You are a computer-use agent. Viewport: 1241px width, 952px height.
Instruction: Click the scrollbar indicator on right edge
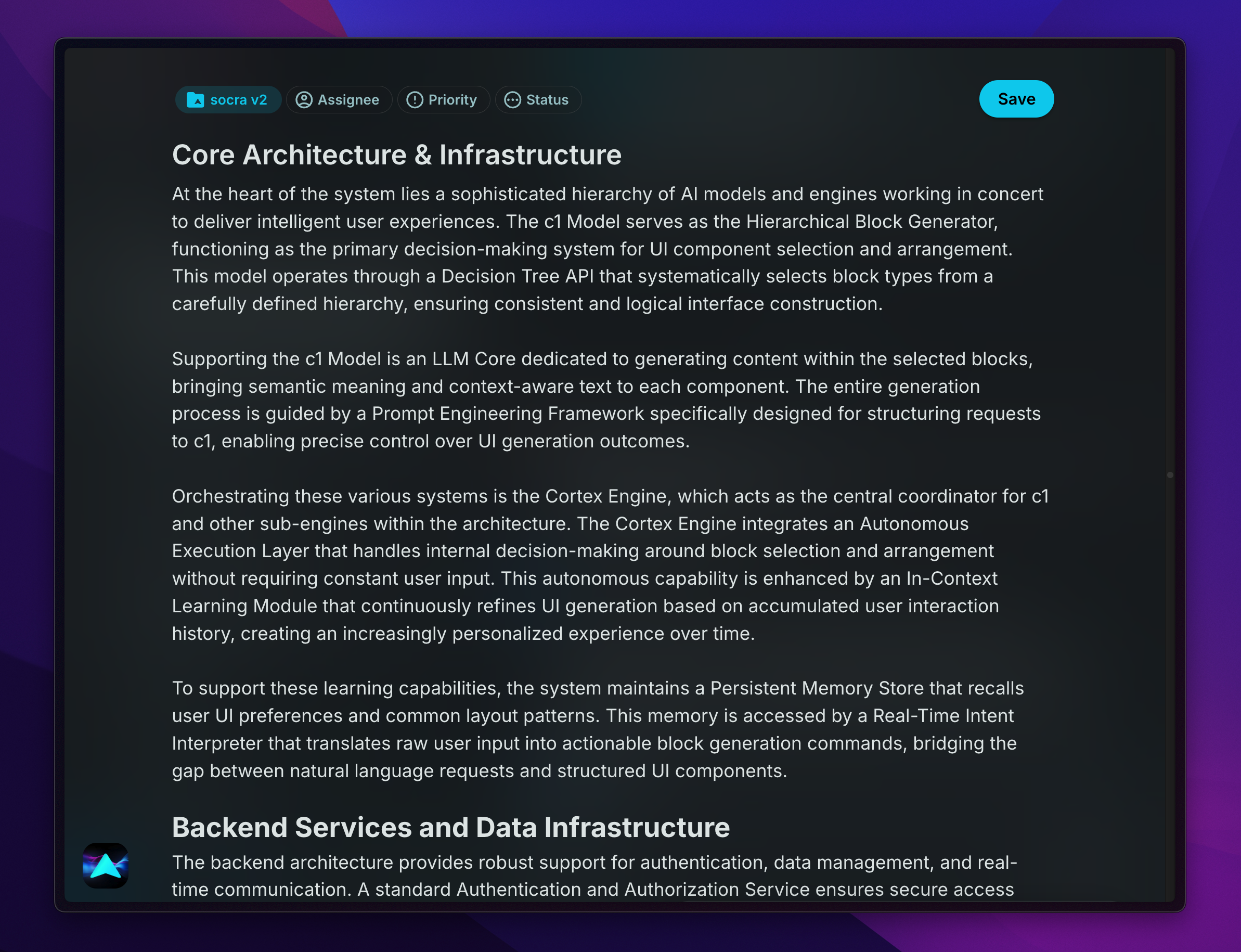point(1170,475)
